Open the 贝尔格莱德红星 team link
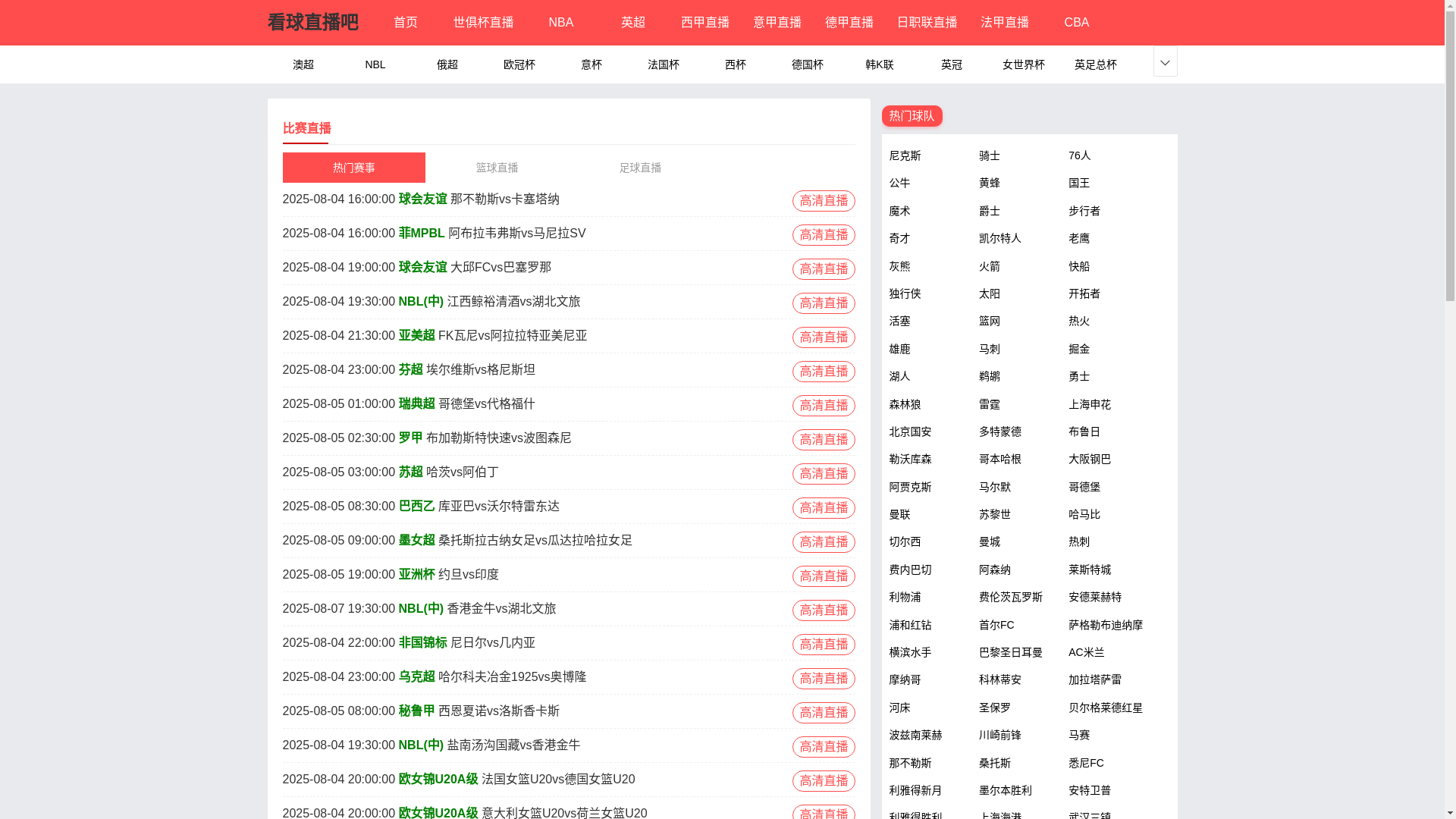 1106,708
